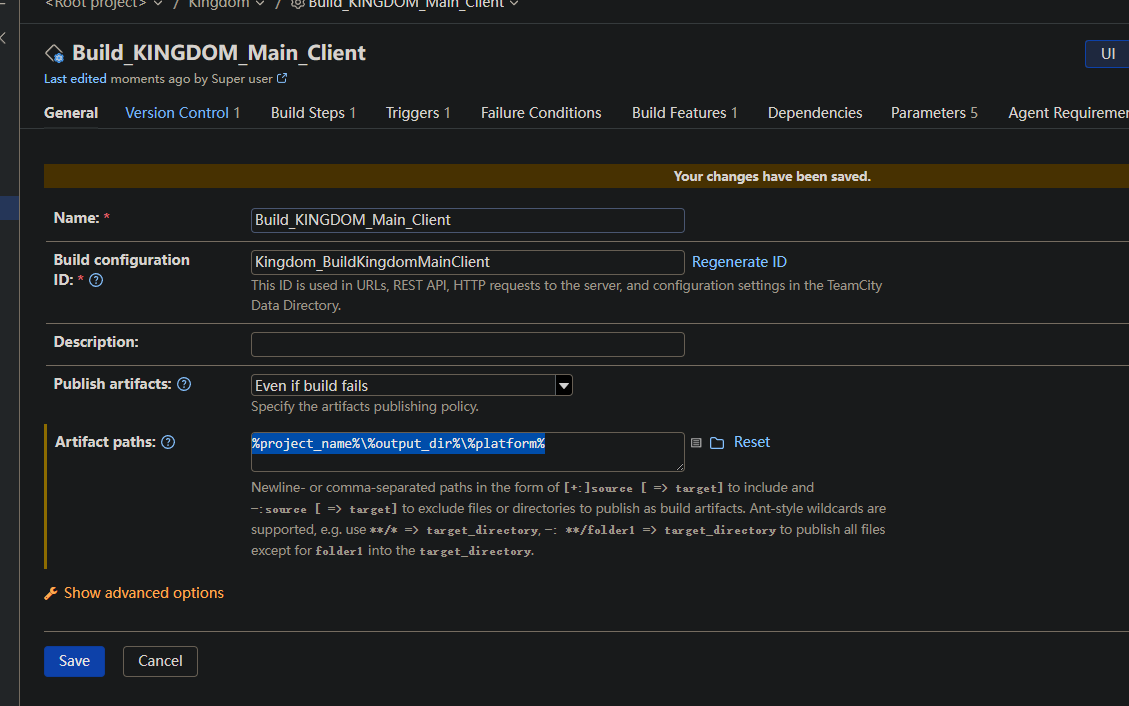Click the UI button at top right
The height and width of the screenshot is (706, 1129).
(x=1107, y=54)
